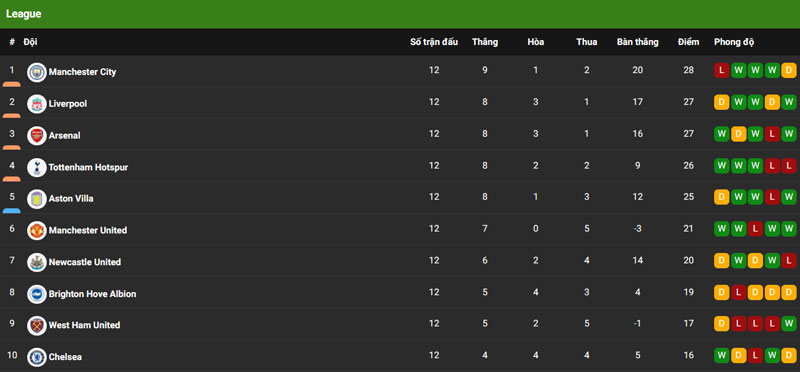This screenshot has width=800, height=372.
Task: Click the Aston Villa club crest
Action: click(x=37, y=199)
